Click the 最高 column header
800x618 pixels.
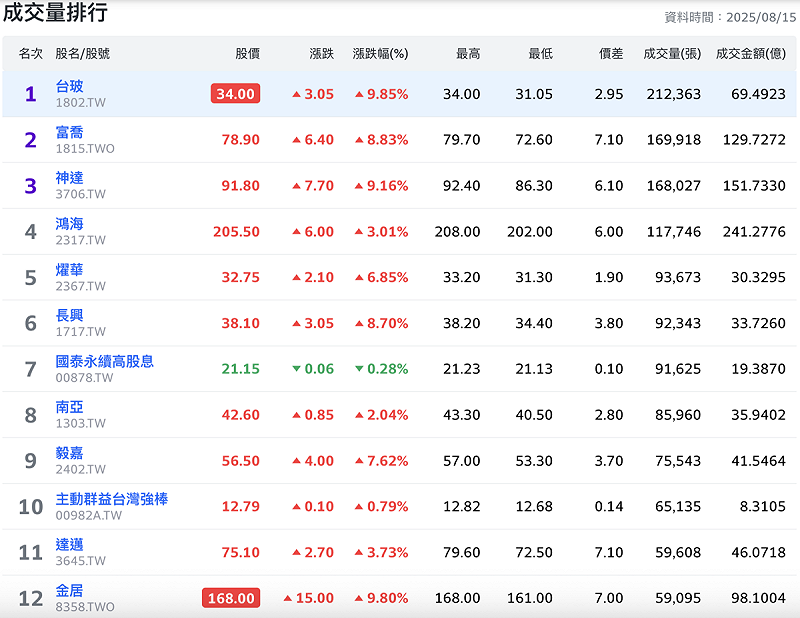(468, 54)
